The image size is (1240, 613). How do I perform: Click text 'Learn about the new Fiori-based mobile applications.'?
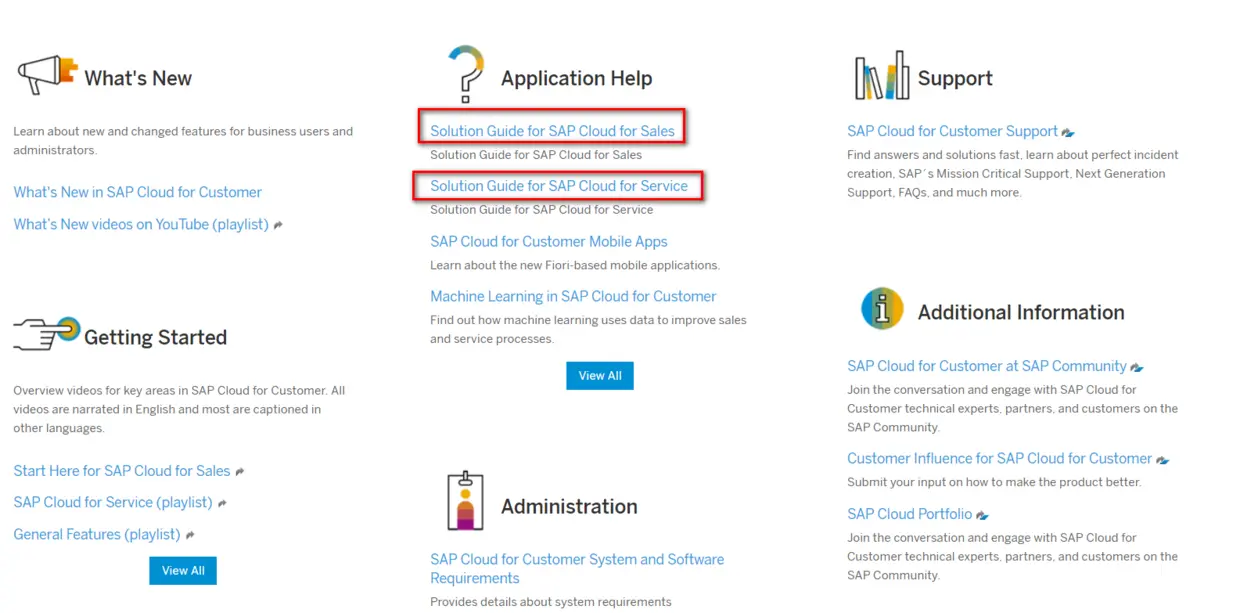click(x=575, y=265)
